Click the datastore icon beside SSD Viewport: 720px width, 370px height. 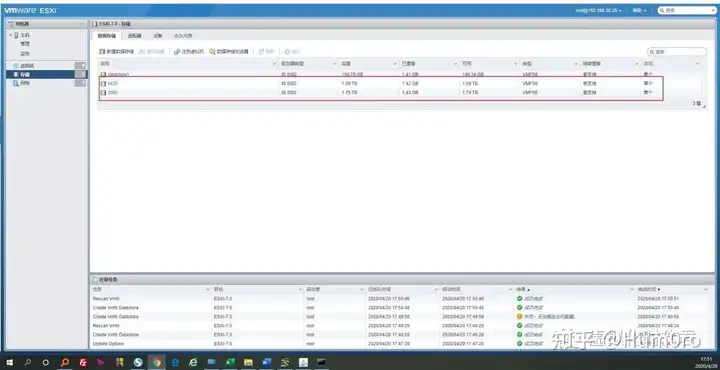coord(103,93)
